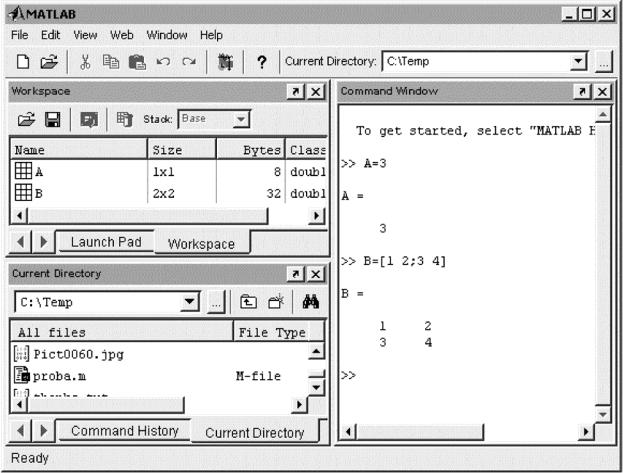Sort Workspace by Name column header

click(x=79, y=150)
